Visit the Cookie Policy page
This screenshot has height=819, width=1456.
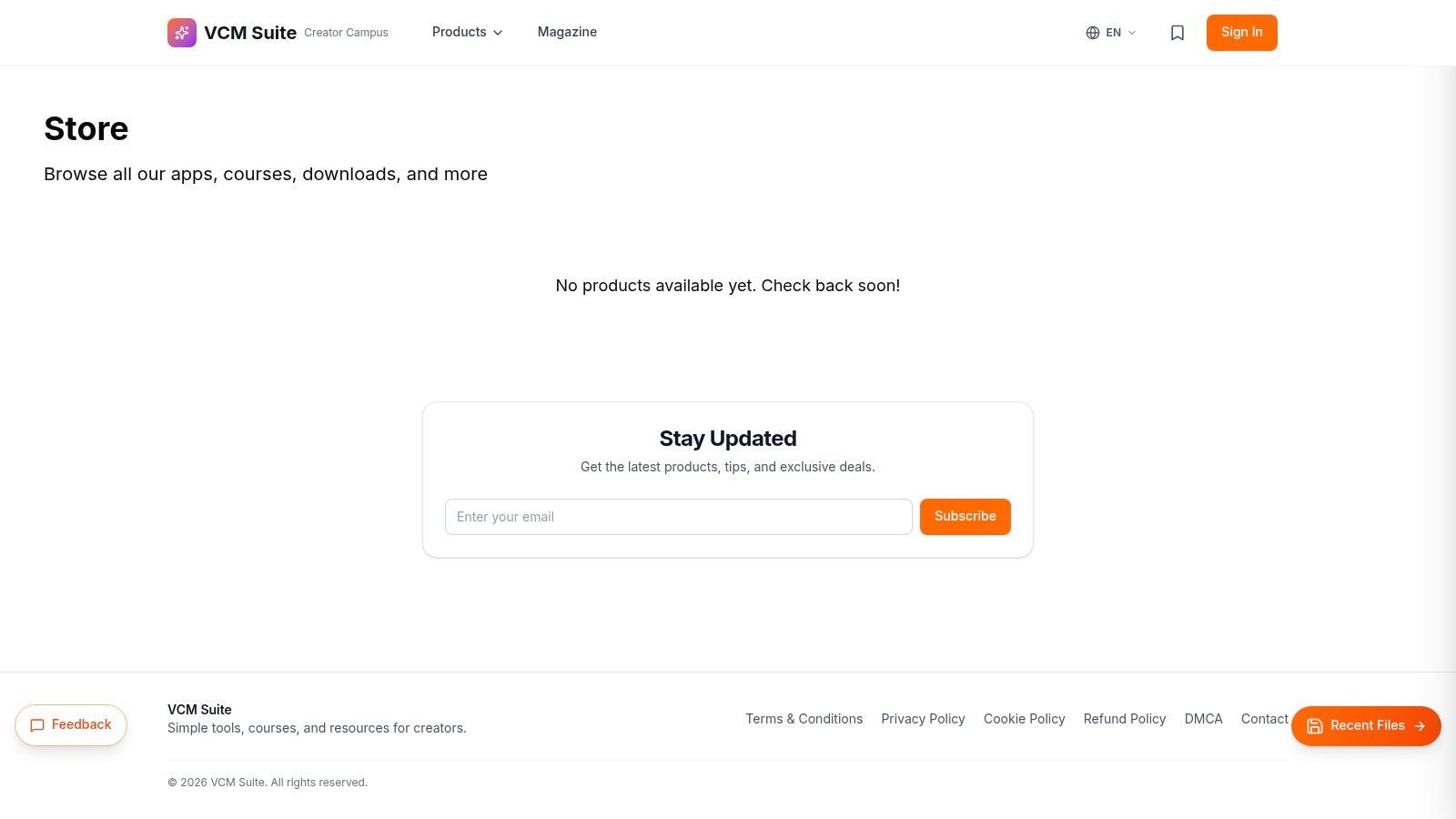coord(1024,719)
